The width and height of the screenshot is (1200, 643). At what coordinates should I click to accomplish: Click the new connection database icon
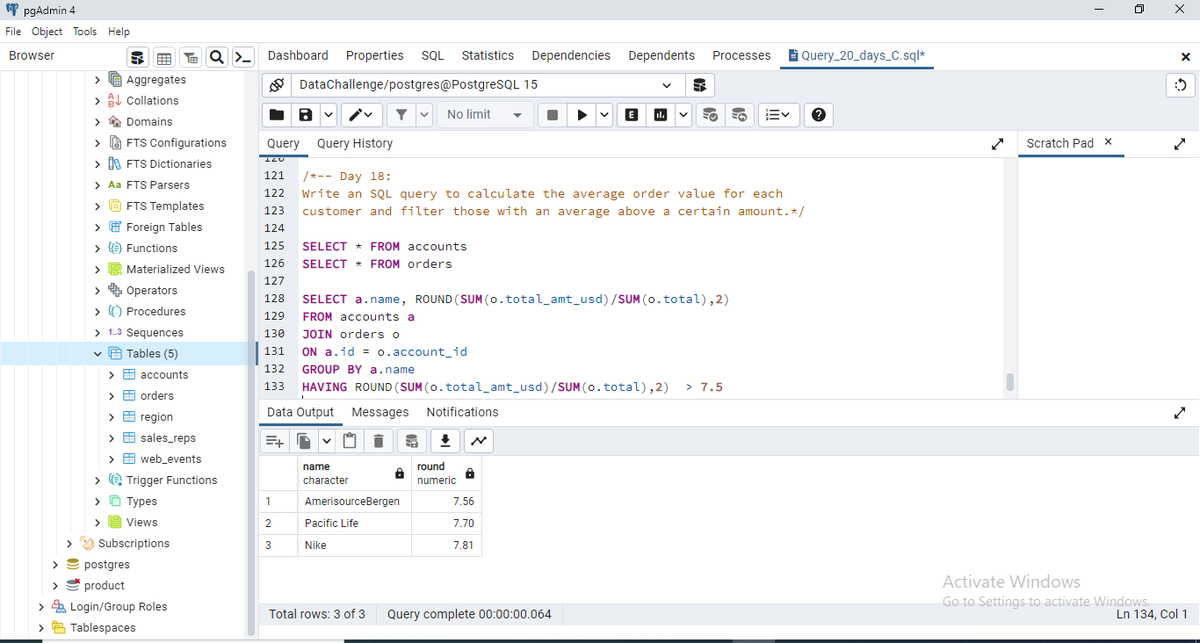point(700,85)
